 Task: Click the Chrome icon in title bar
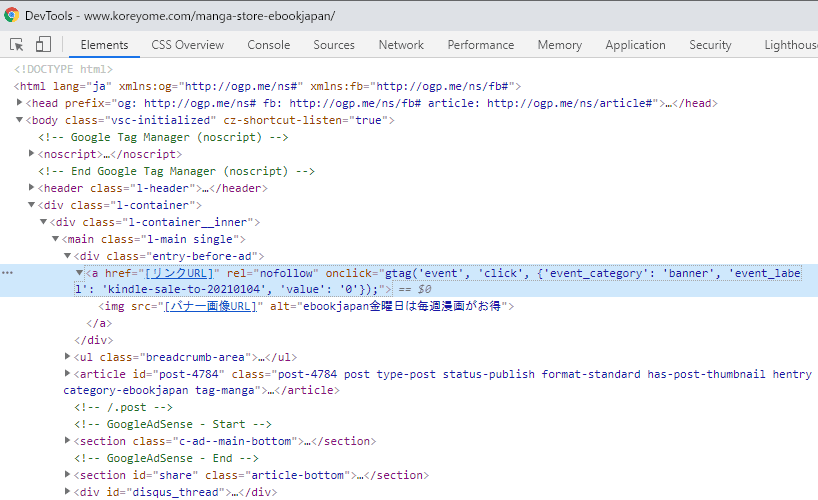[11, 15]
